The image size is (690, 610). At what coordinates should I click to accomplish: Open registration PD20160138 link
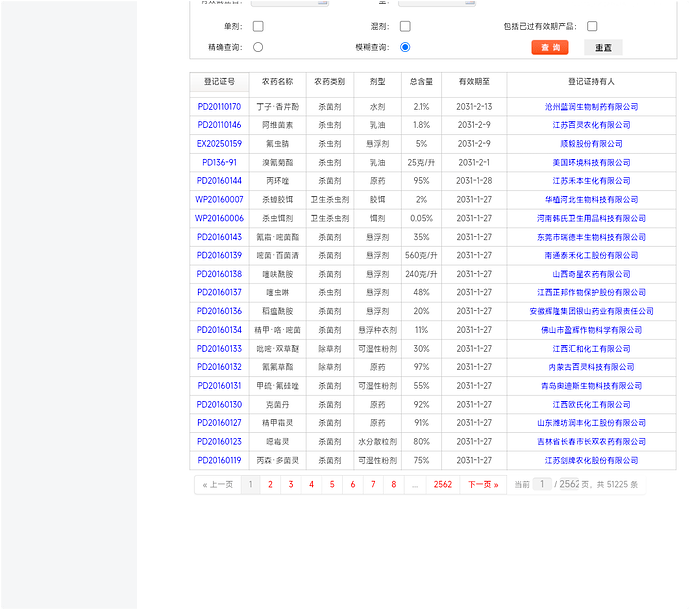click(219, 274)
